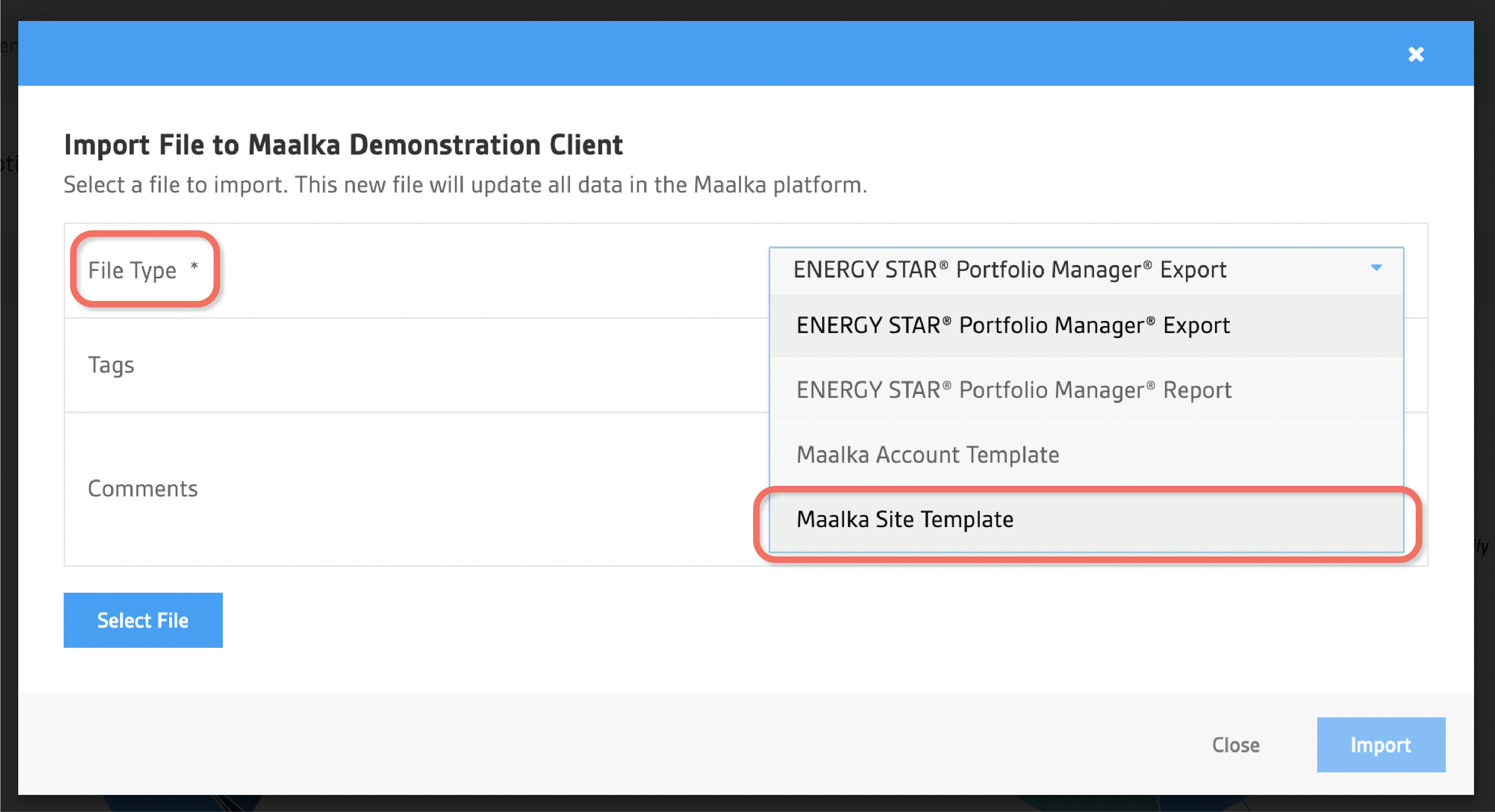
Task: Choose ENERGY STAR Portfolio Manager Report option
Action: pos(1086,390)
